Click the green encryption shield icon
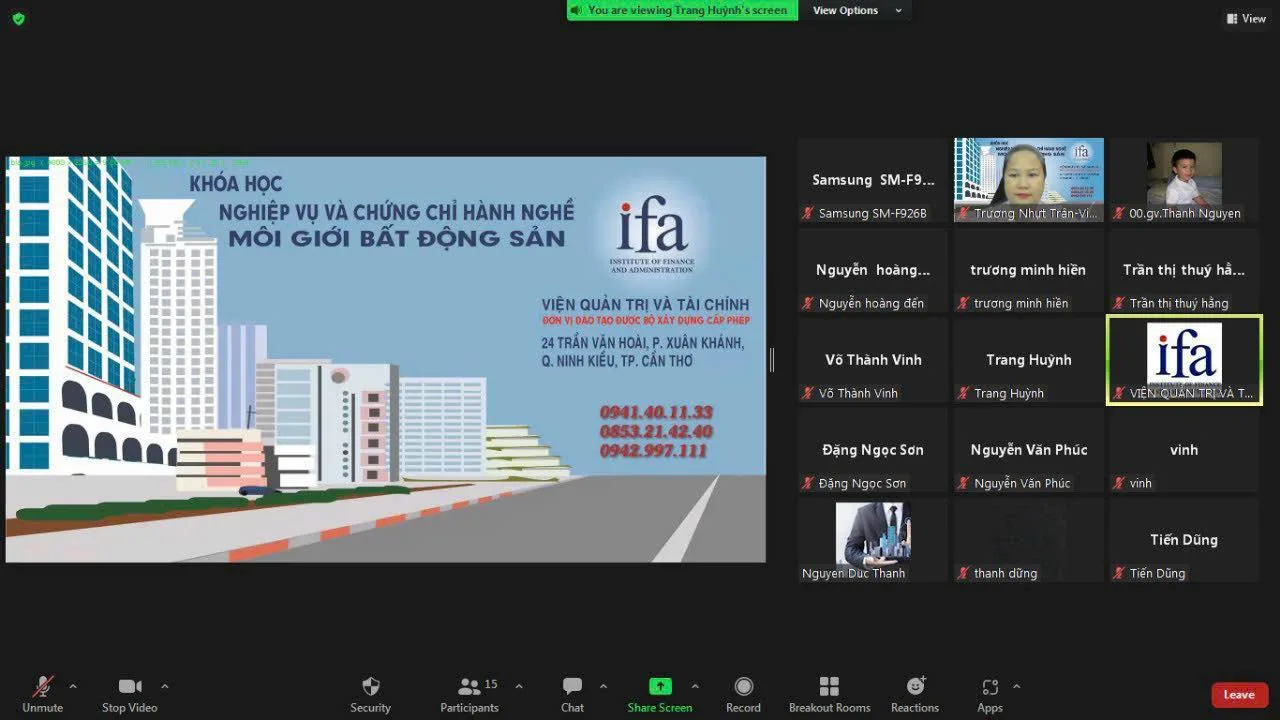1280x720 pixels. click(x=18, y=18)
